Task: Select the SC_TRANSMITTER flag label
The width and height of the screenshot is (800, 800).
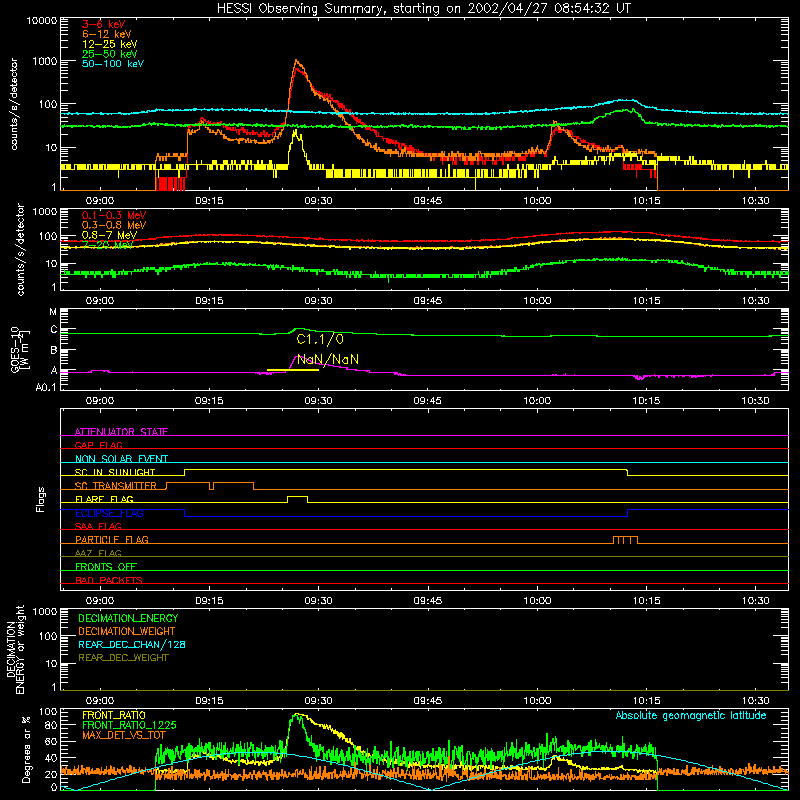Action: coord(116,485)
